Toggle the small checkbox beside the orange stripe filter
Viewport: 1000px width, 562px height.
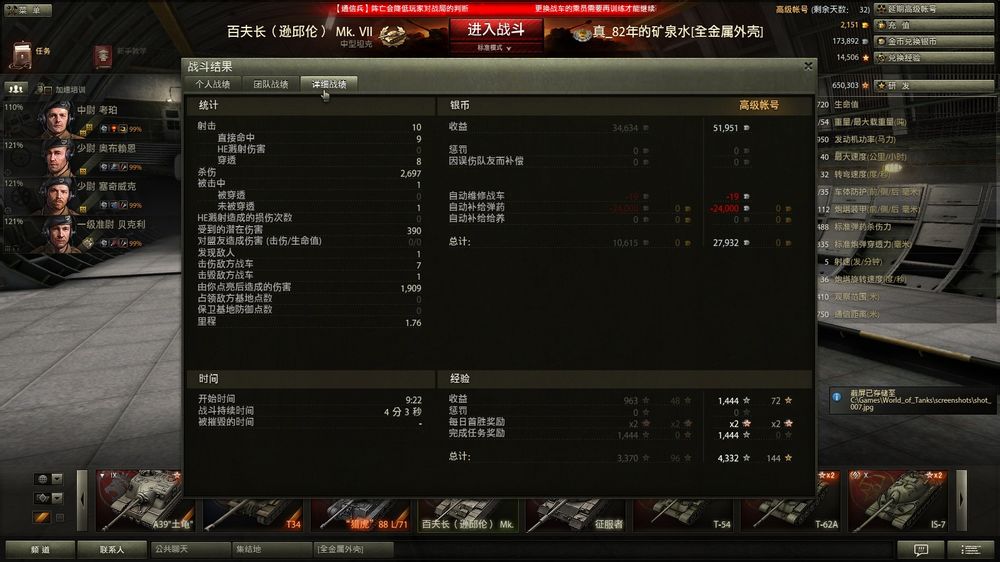[59, 517]
